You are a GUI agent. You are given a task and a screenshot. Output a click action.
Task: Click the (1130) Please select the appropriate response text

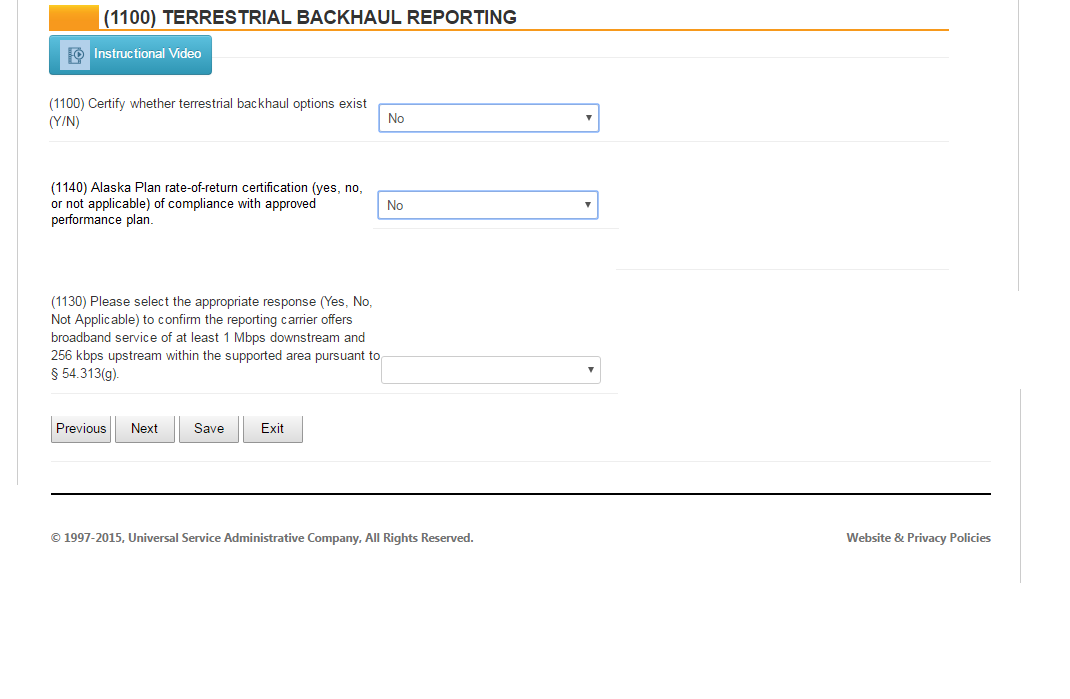tap(216, 337)
